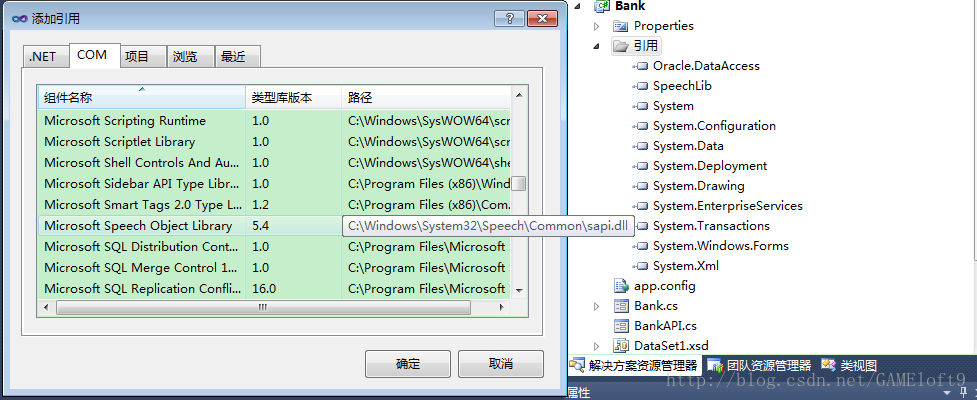Click the Bank.cs form file icon
This screenshot has width=977, height=400.
[621, 306]
